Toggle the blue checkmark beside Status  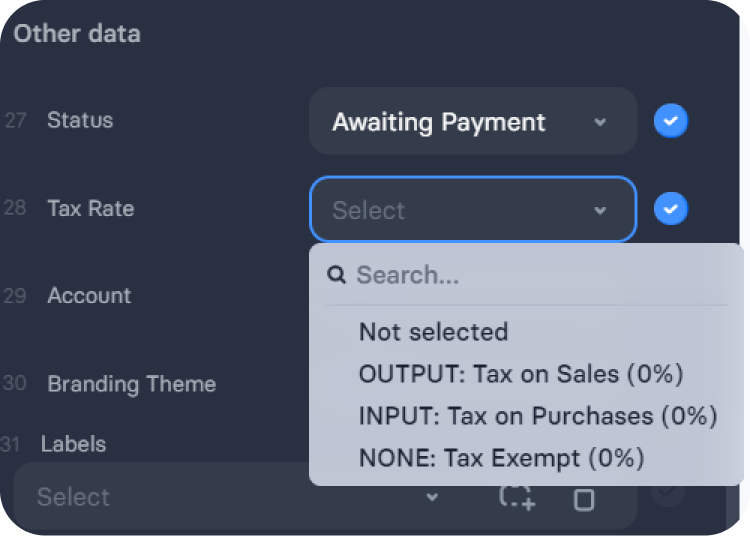671,120
